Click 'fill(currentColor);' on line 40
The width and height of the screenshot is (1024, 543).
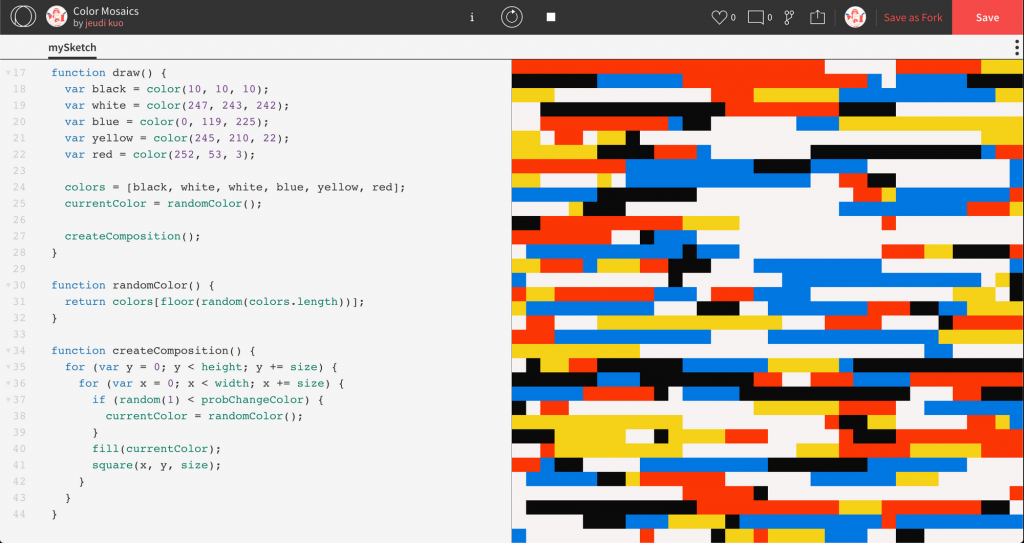point(157,448)
